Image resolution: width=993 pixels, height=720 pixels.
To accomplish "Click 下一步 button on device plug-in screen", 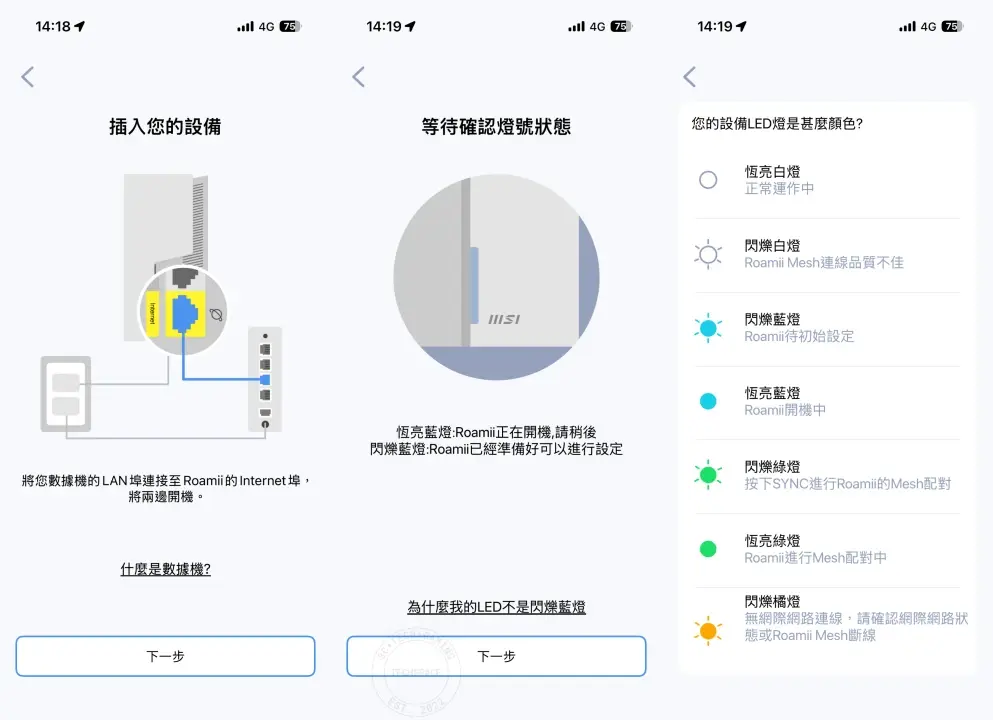I will pyautogui.click(x=165, y=656).
